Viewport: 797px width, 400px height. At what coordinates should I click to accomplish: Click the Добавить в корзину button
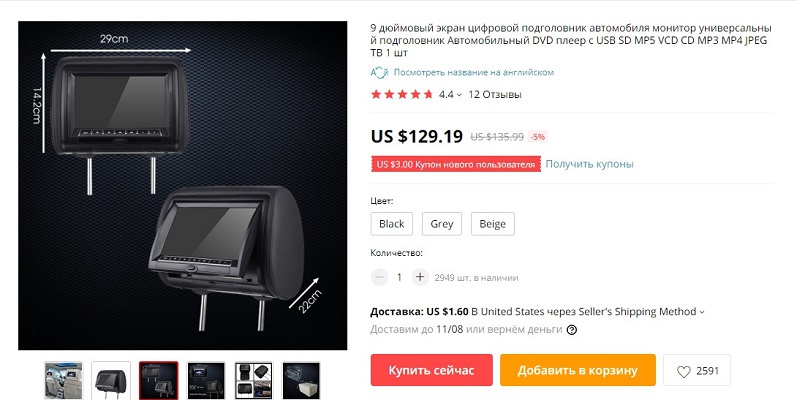pyautogui.click(x=577, y=370)
